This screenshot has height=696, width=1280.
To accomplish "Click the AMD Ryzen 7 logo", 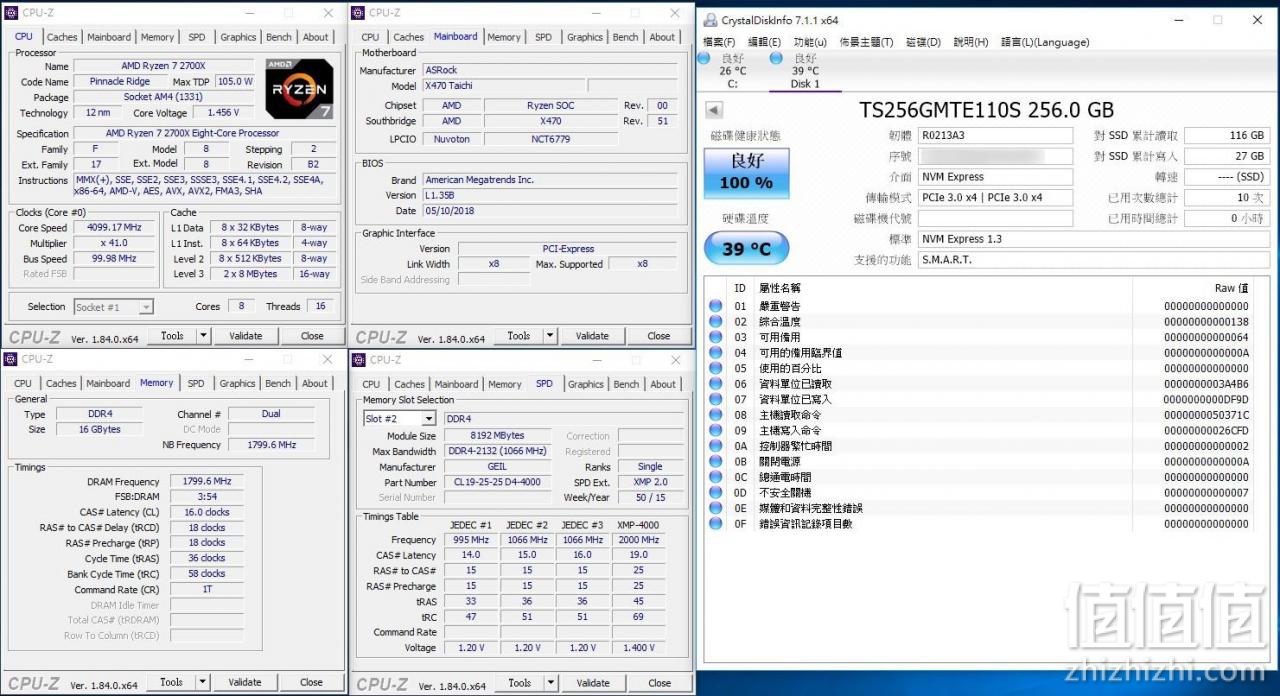I will point(300,89).
